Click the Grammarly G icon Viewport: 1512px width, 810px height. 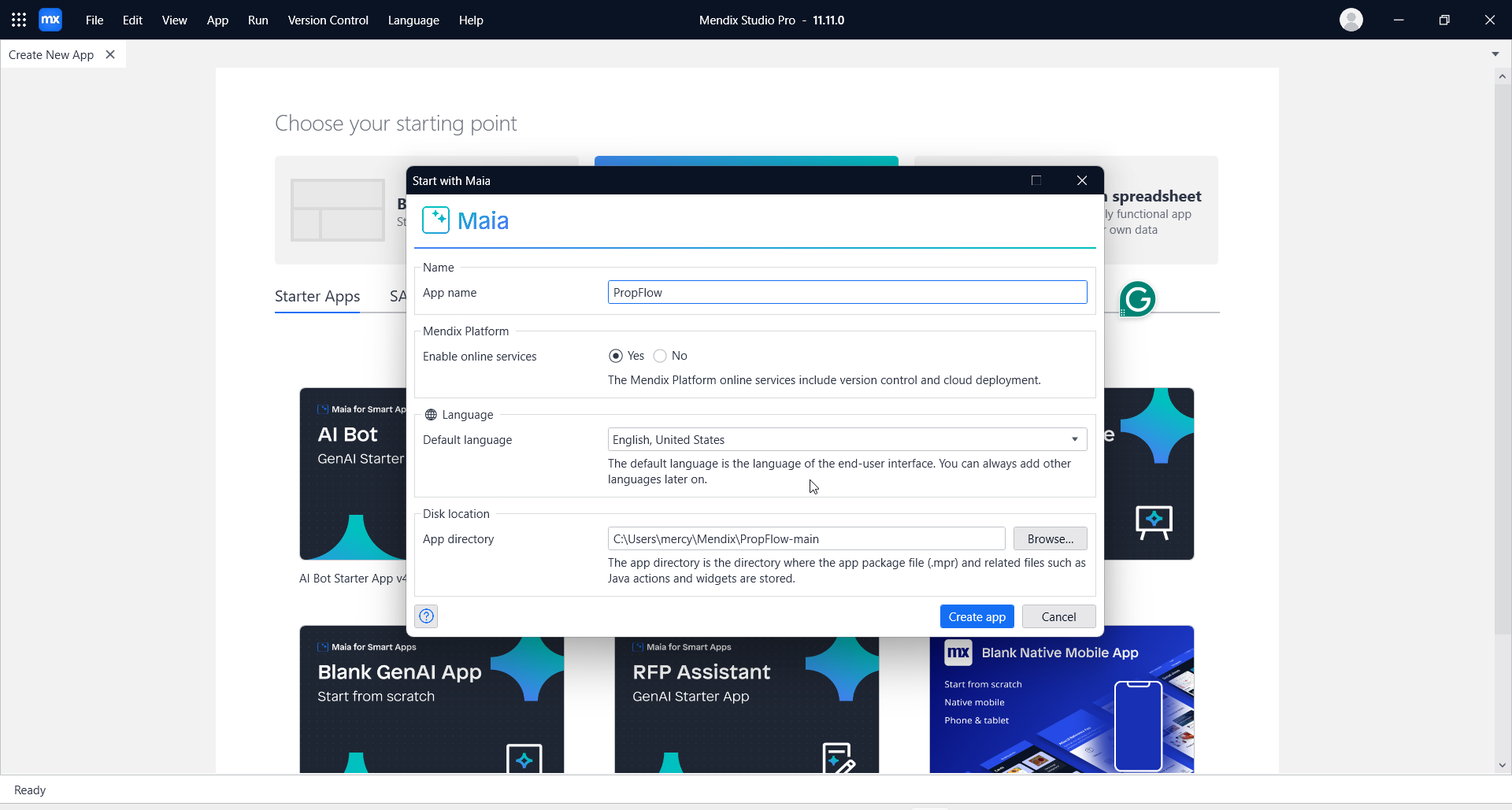point(1137,299)
